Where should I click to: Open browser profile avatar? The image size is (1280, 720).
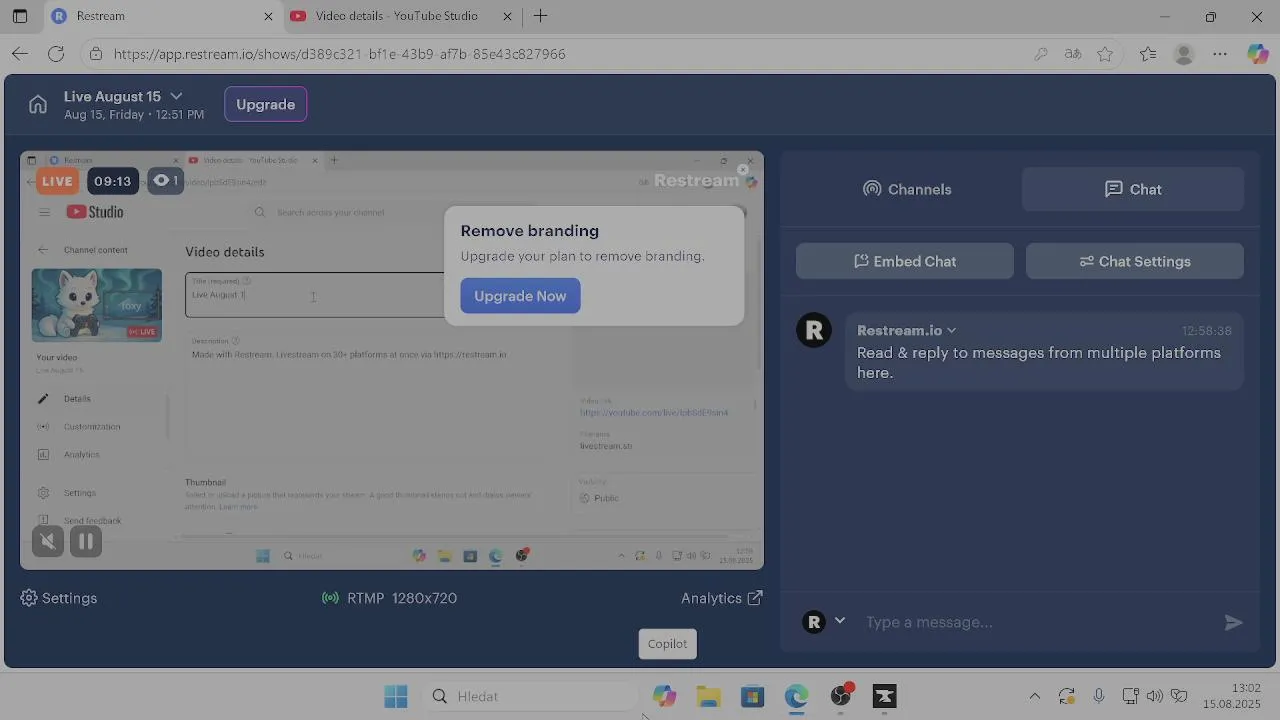(1184, 54)
